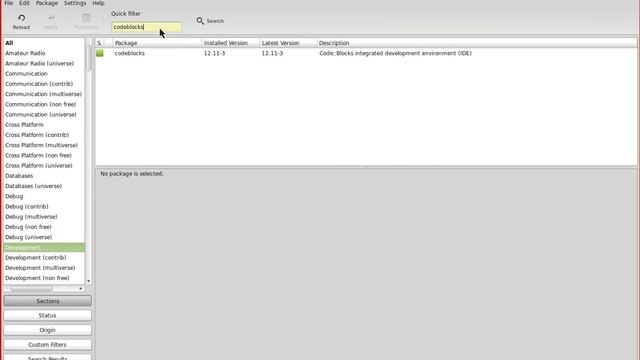The height and width of the screenshot is (360, 640).
Task: Click sections list horizontal scrollbar thumb
Action: pos(32,289)
